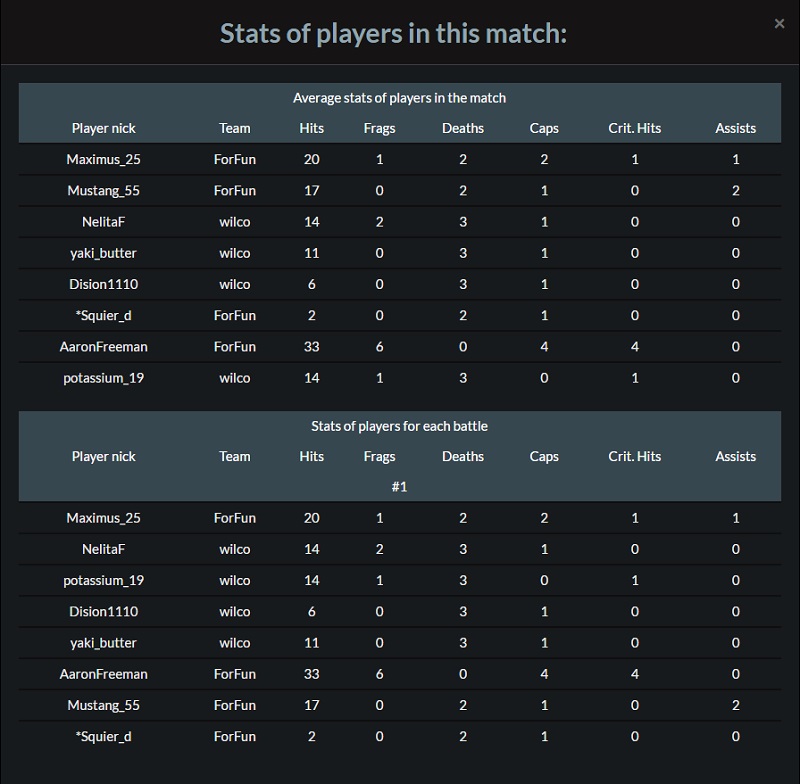Click the Team header in each-battle table
Image resolution: width=800 pixels, height=784 pixels.
pos(235,456)
